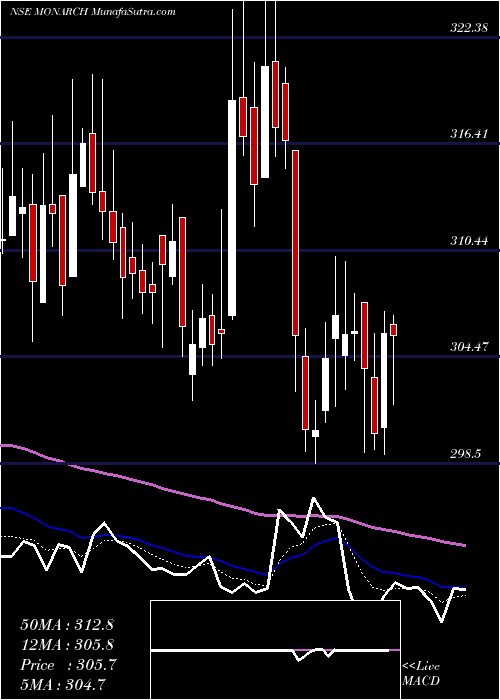Click the 298.5 price level label

point(466,454)
